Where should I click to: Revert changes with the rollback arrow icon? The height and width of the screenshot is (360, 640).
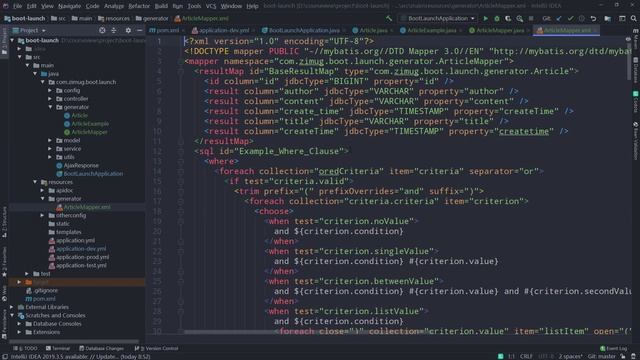point(593,18)
